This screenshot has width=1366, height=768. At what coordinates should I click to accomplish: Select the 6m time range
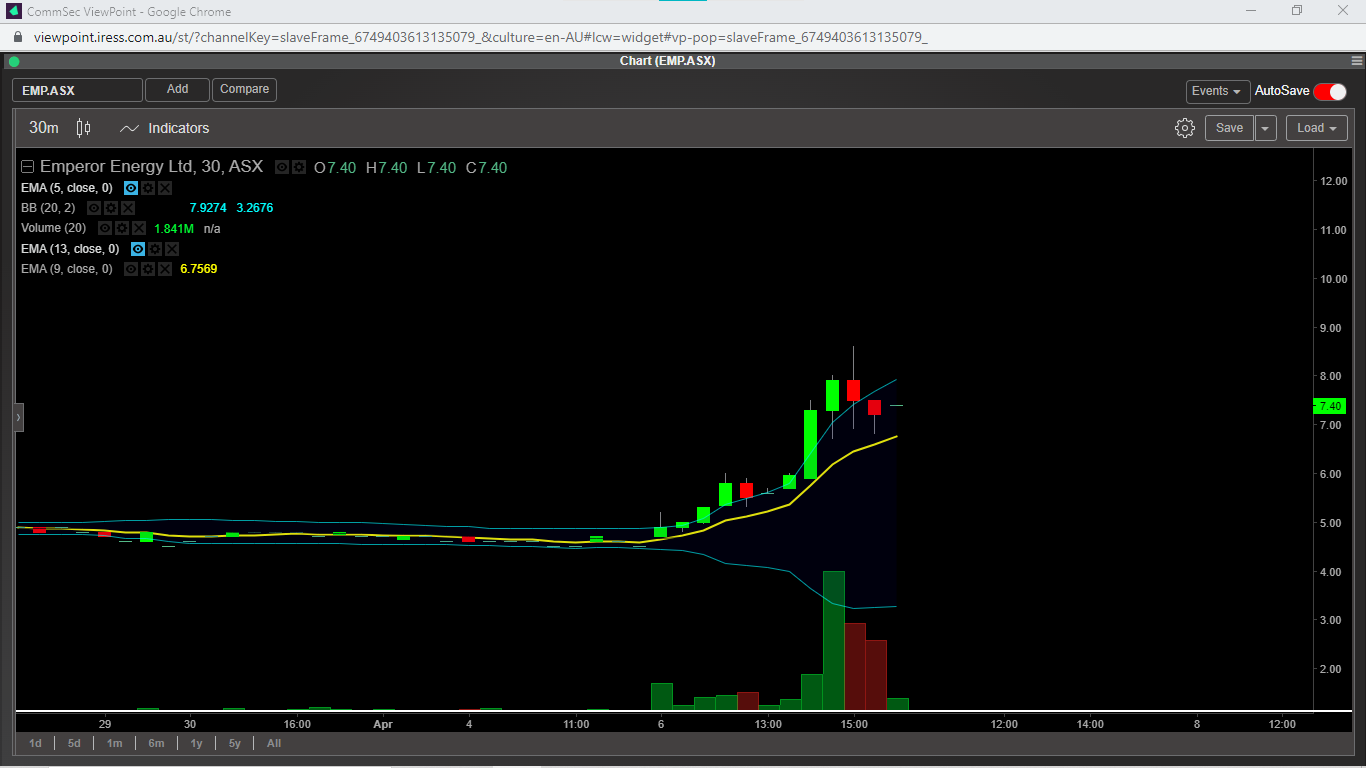click(156, 743)
